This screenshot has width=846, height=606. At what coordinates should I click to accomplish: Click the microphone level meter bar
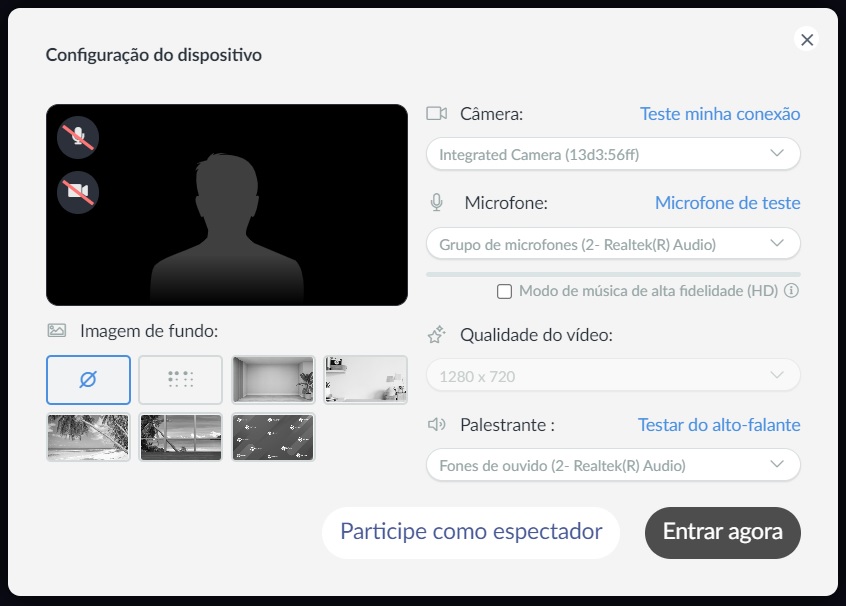[613, 275]
